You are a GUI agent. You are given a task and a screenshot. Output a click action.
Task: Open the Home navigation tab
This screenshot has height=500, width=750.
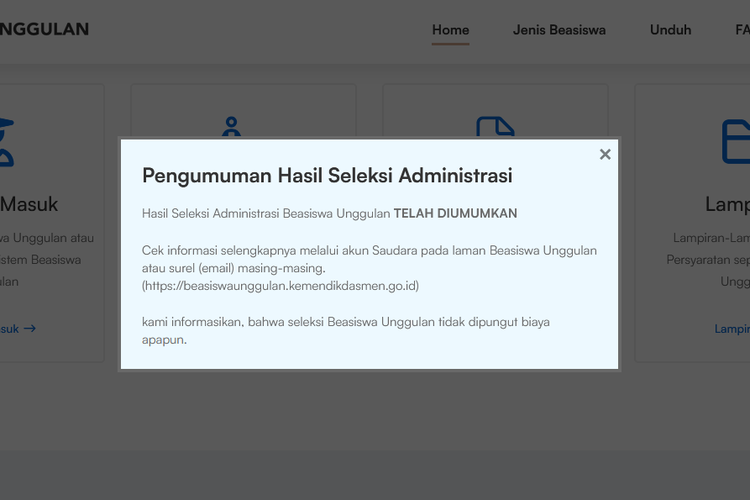pos(450,30)
